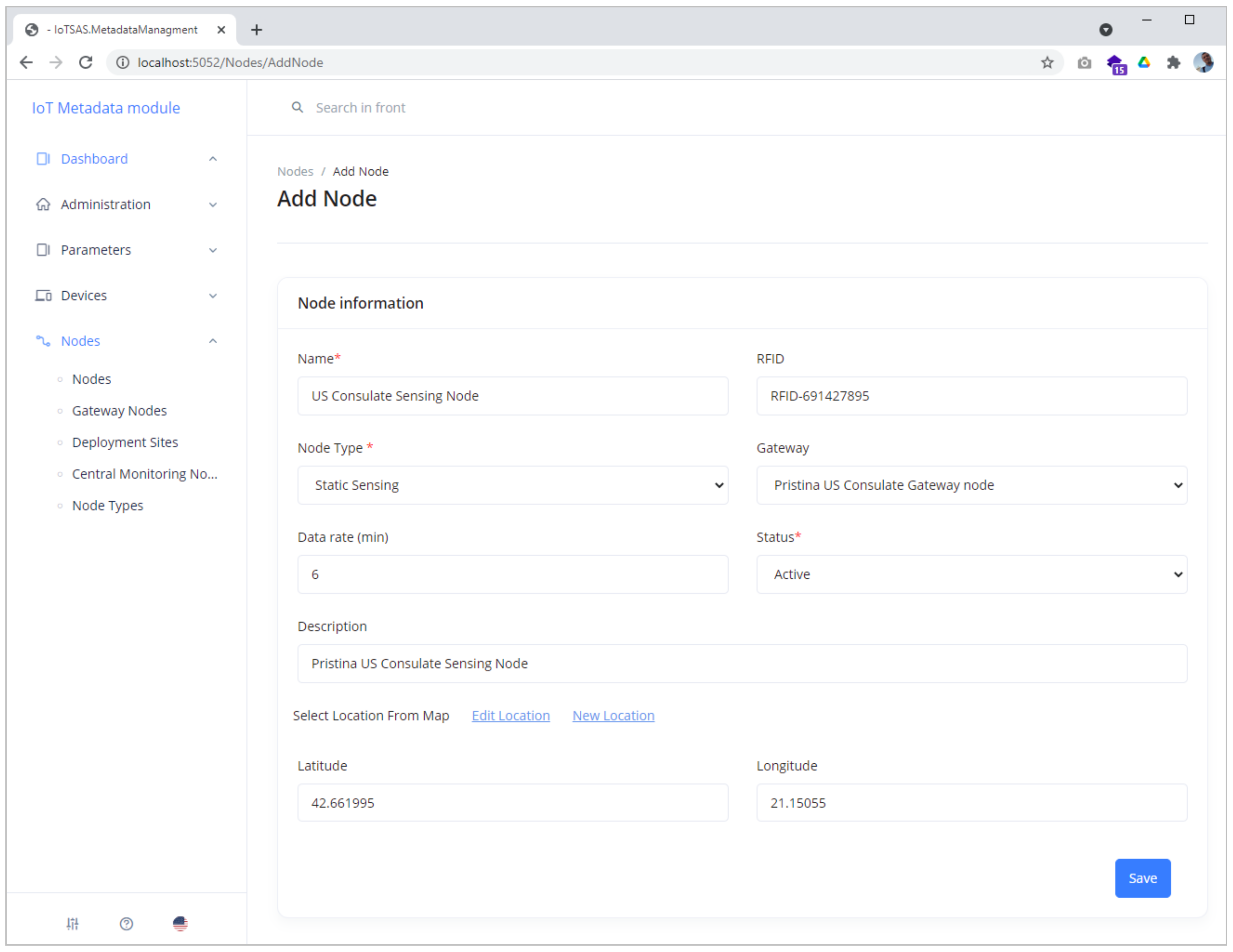This screenshot has height=952, width=1233.
Task: Open the Gateway dropdown
Action: [971, 485]
